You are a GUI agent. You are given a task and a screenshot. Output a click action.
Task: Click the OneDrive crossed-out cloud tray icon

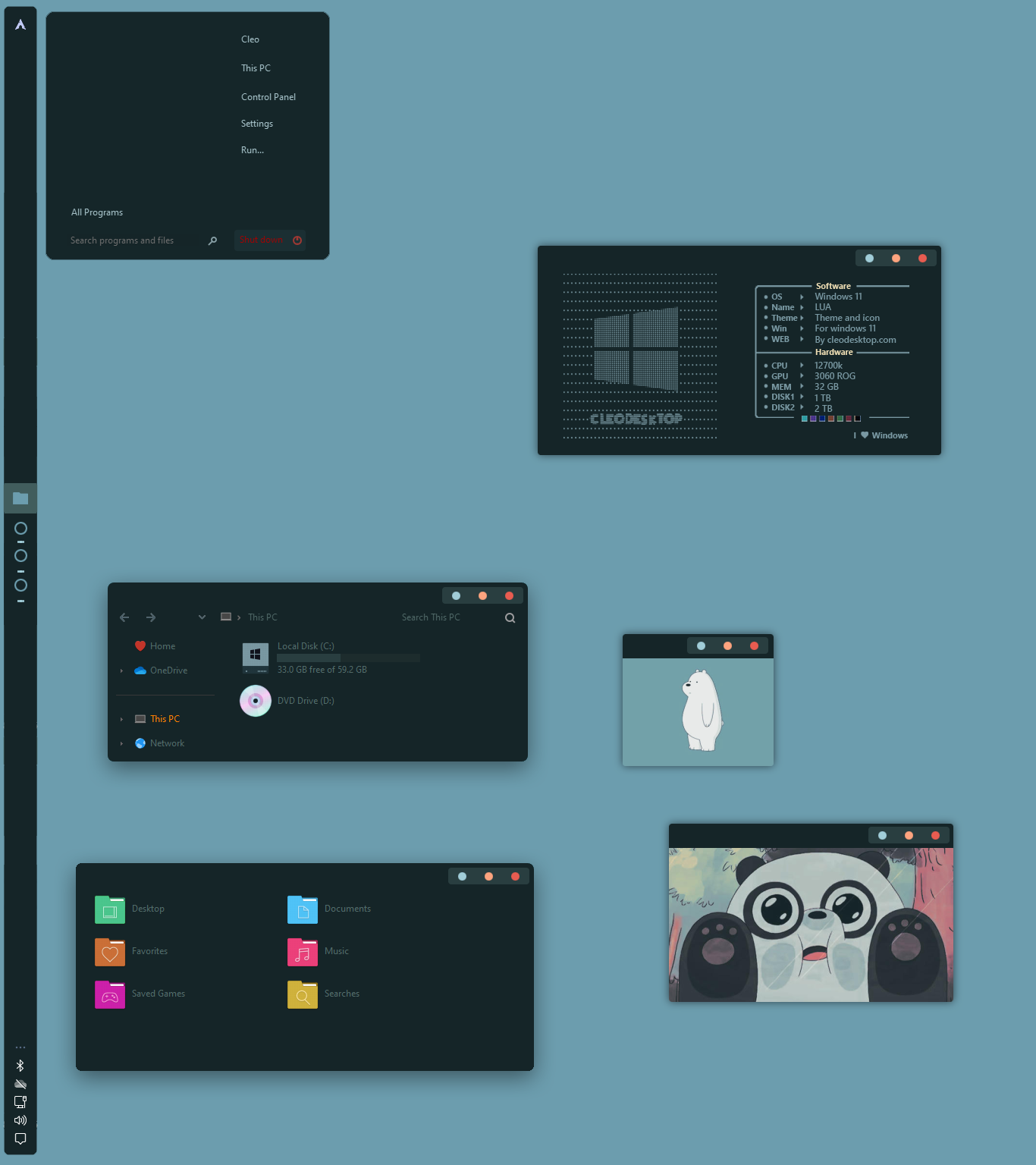(20, 1084)
